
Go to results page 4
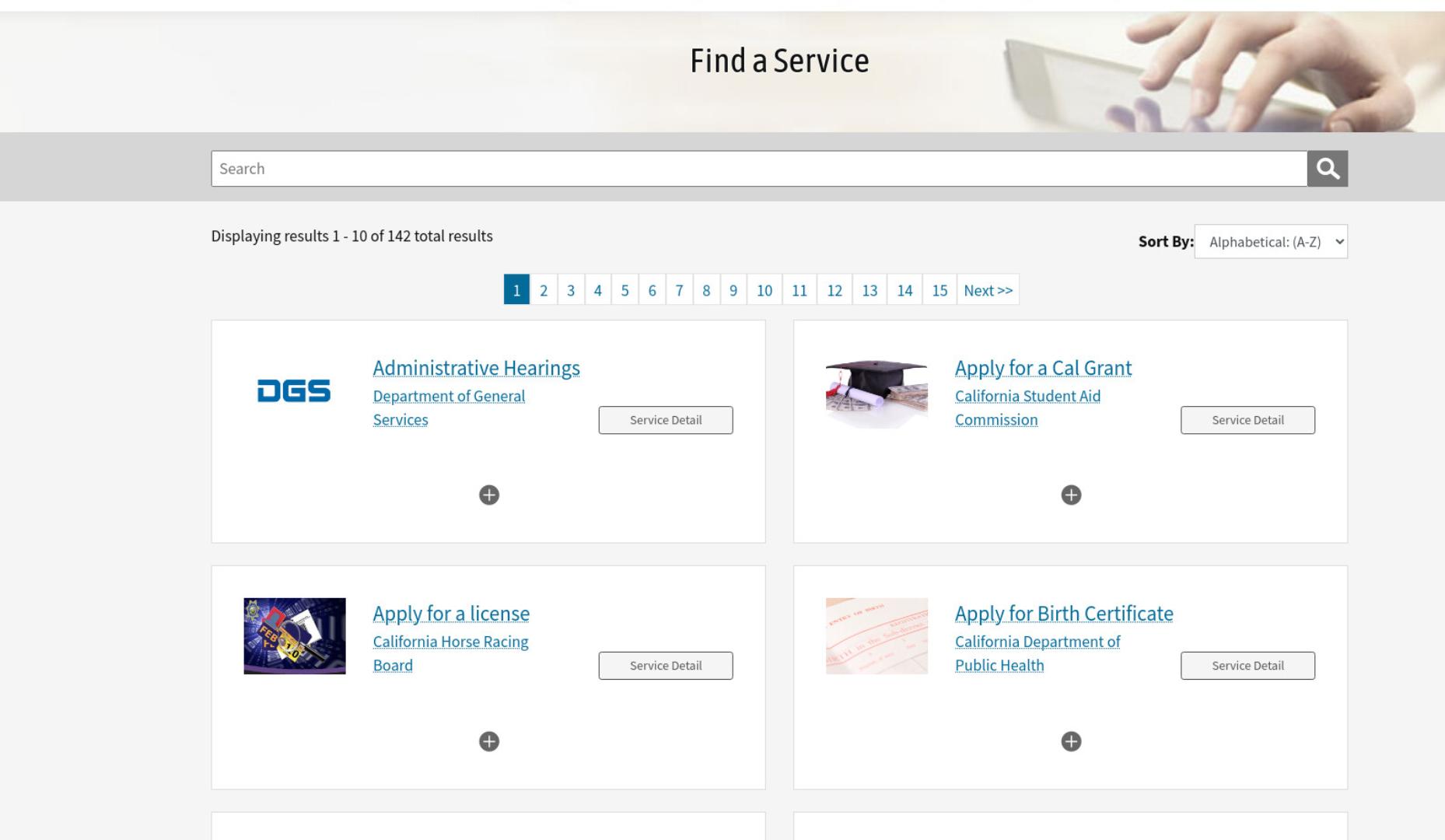point(598,290)
